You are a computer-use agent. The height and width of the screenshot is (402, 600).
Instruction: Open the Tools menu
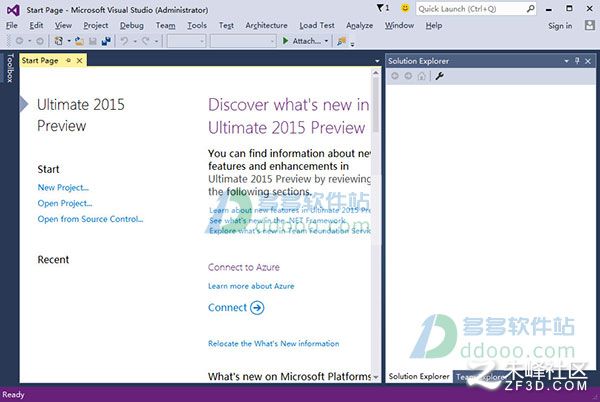[x=197, y=25]
